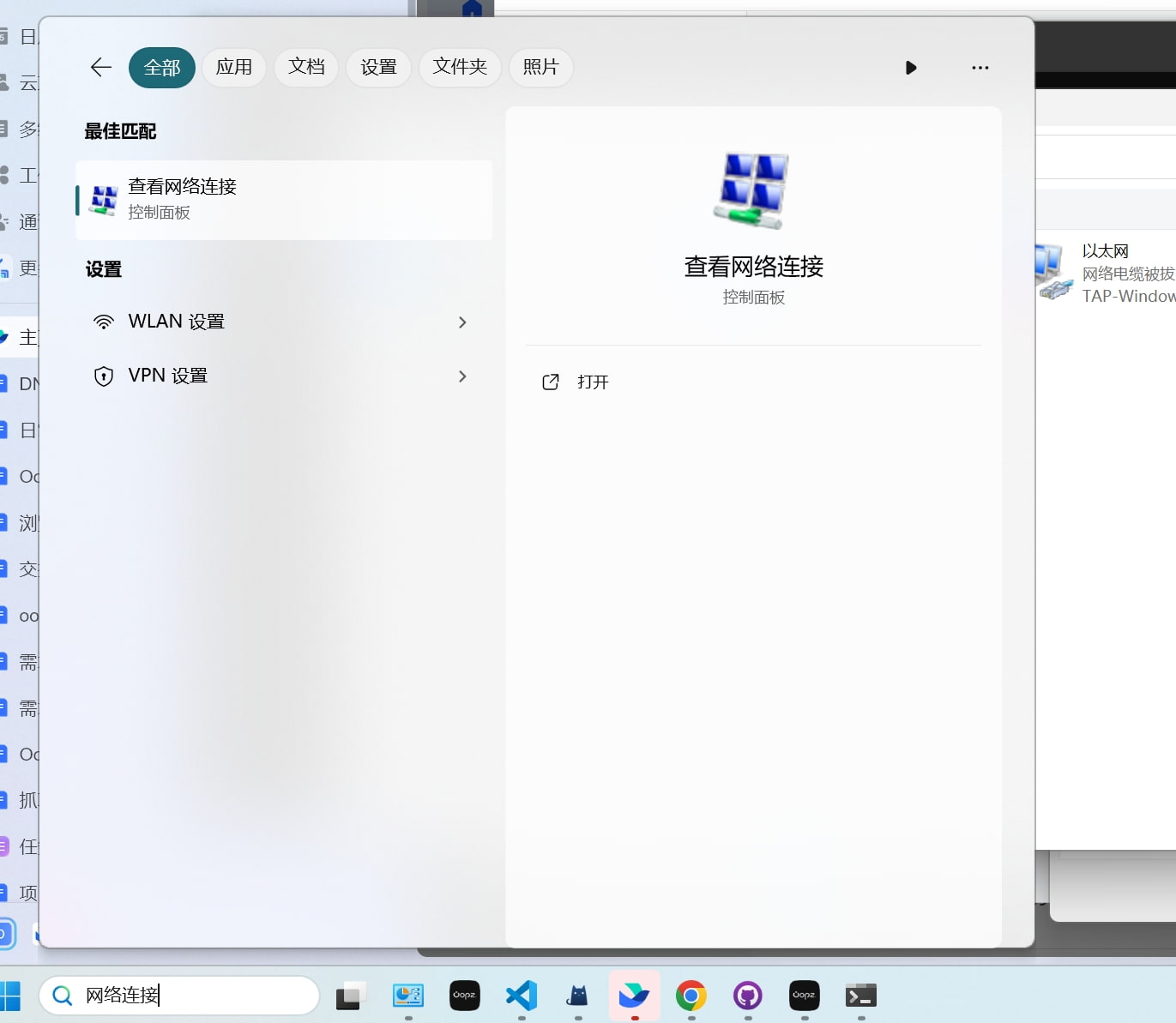
Task: Show more filters with the play arrow
Action: coord(911,68)
